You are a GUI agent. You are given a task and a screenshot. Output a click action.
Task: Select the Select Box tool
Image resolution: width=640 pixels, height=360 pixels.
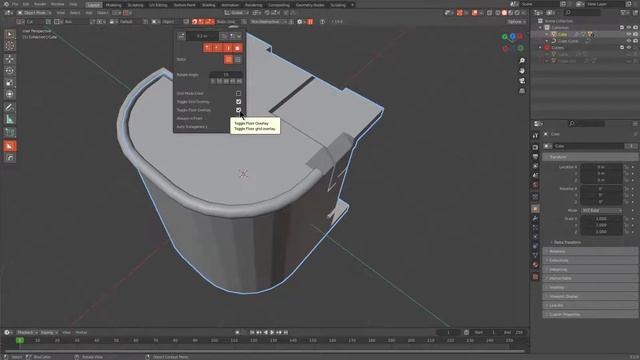pos(10,34)
